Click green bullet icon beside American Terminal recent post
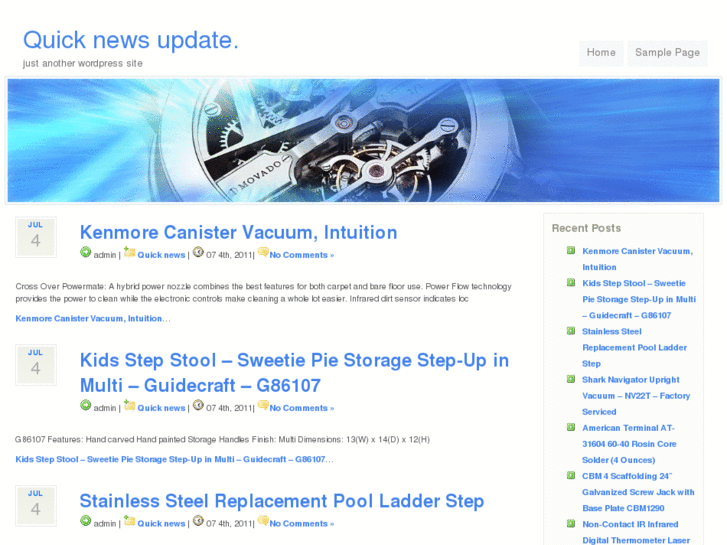727x545 pixels. click(x=571, y=427)
